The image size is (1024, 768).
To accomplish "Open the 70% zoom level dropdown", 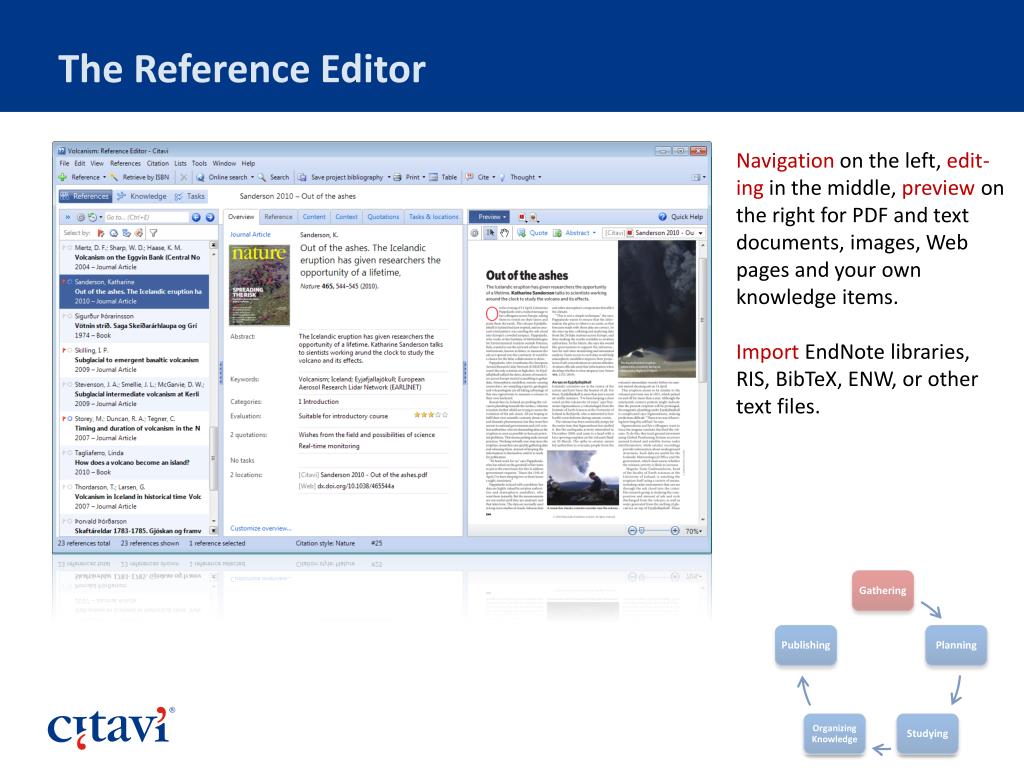I will (x=694, y=532).
